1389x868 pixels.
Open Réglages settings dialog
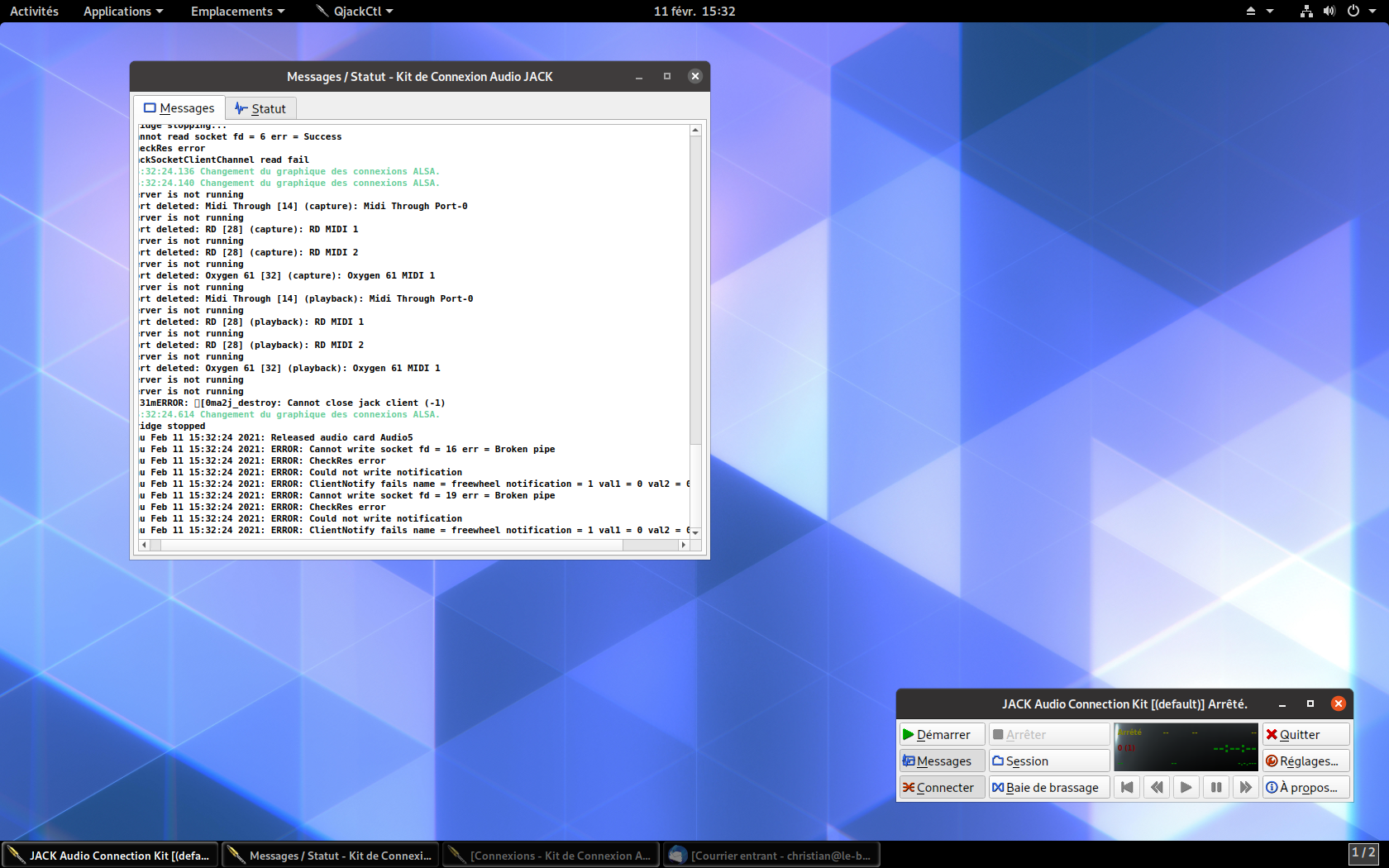pyautogui.click(x=1305, y=761)
